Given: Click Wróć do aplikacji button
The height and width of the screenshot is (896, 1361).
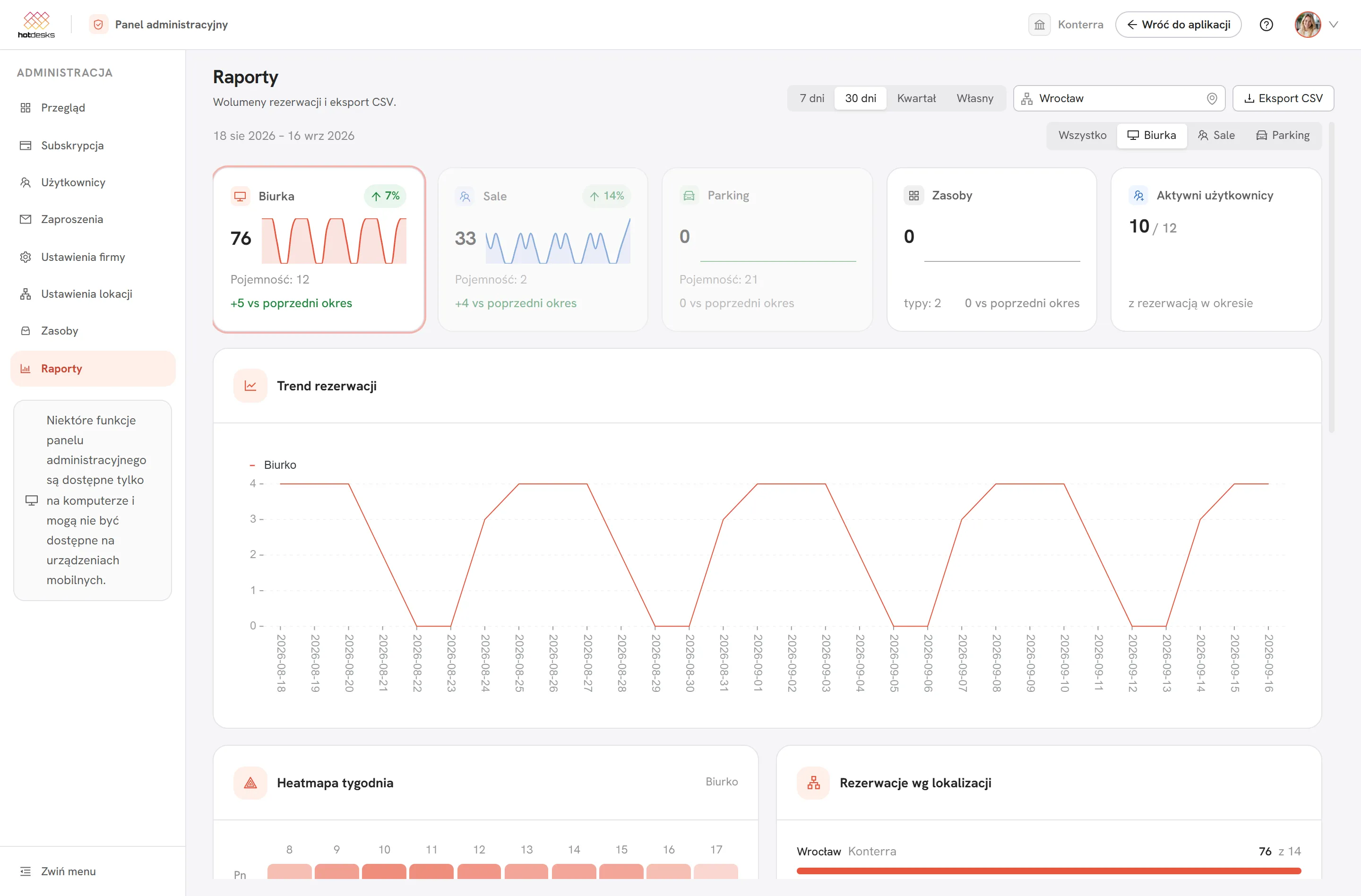Looking at the screenshot, I should (1178, 25).
